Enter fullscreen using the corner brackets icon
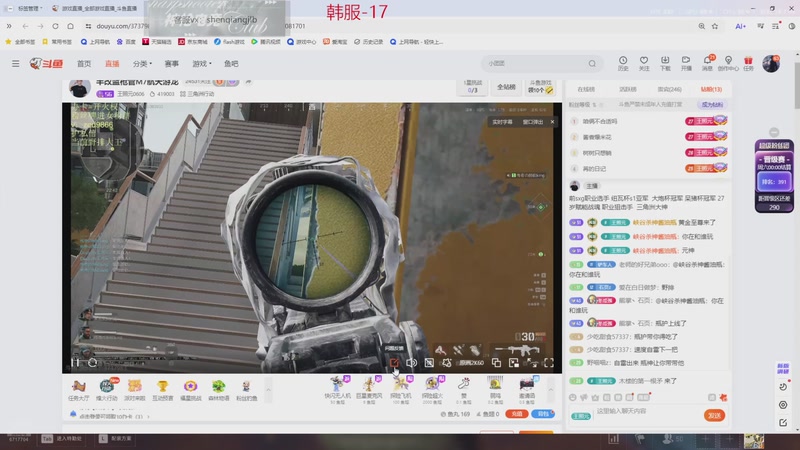 point(549,363)
